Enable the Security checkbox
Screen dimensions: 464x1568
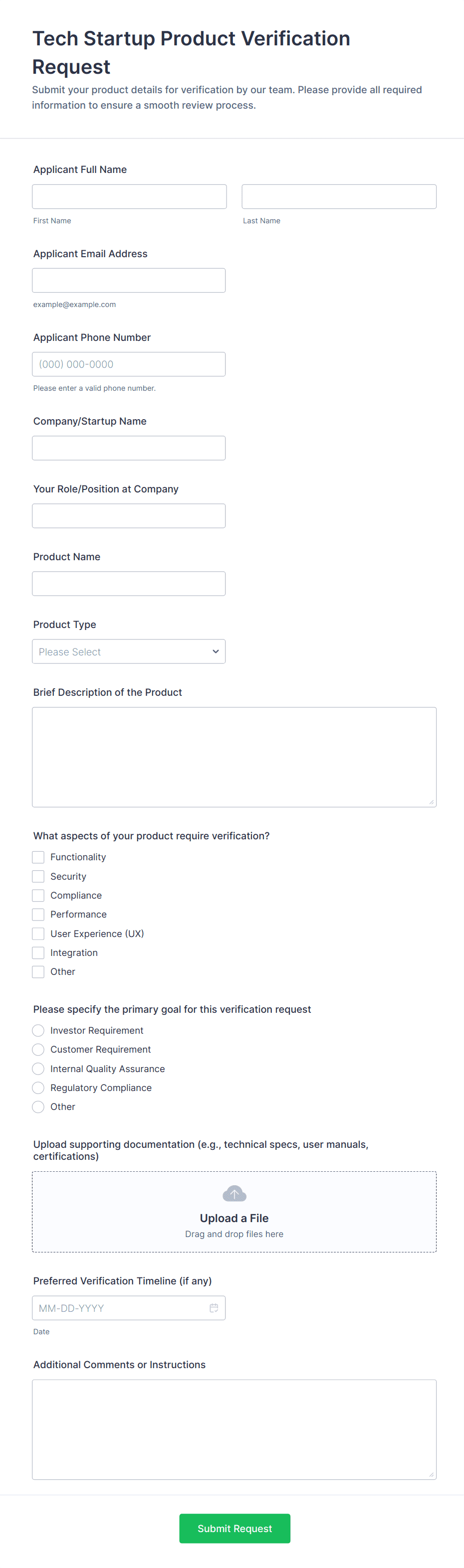pos(38,876)
